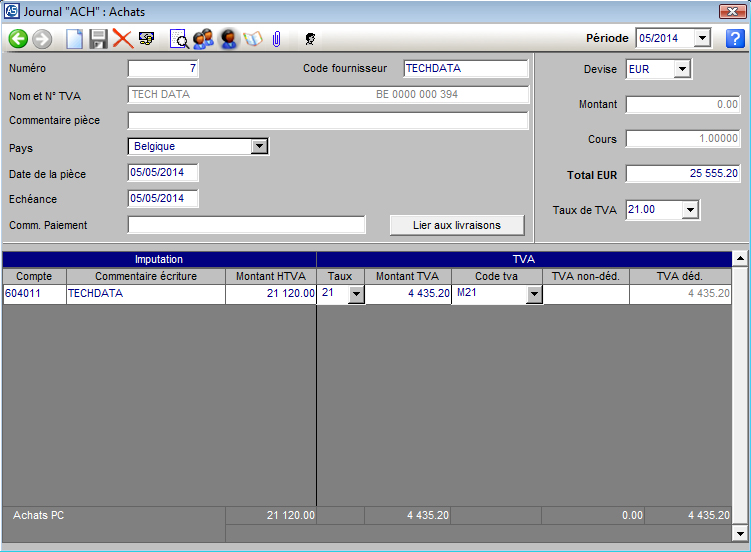The image size is (751, 552).
Task: Click the Lier aux livraisons button
Action: (x=457, y=225)
